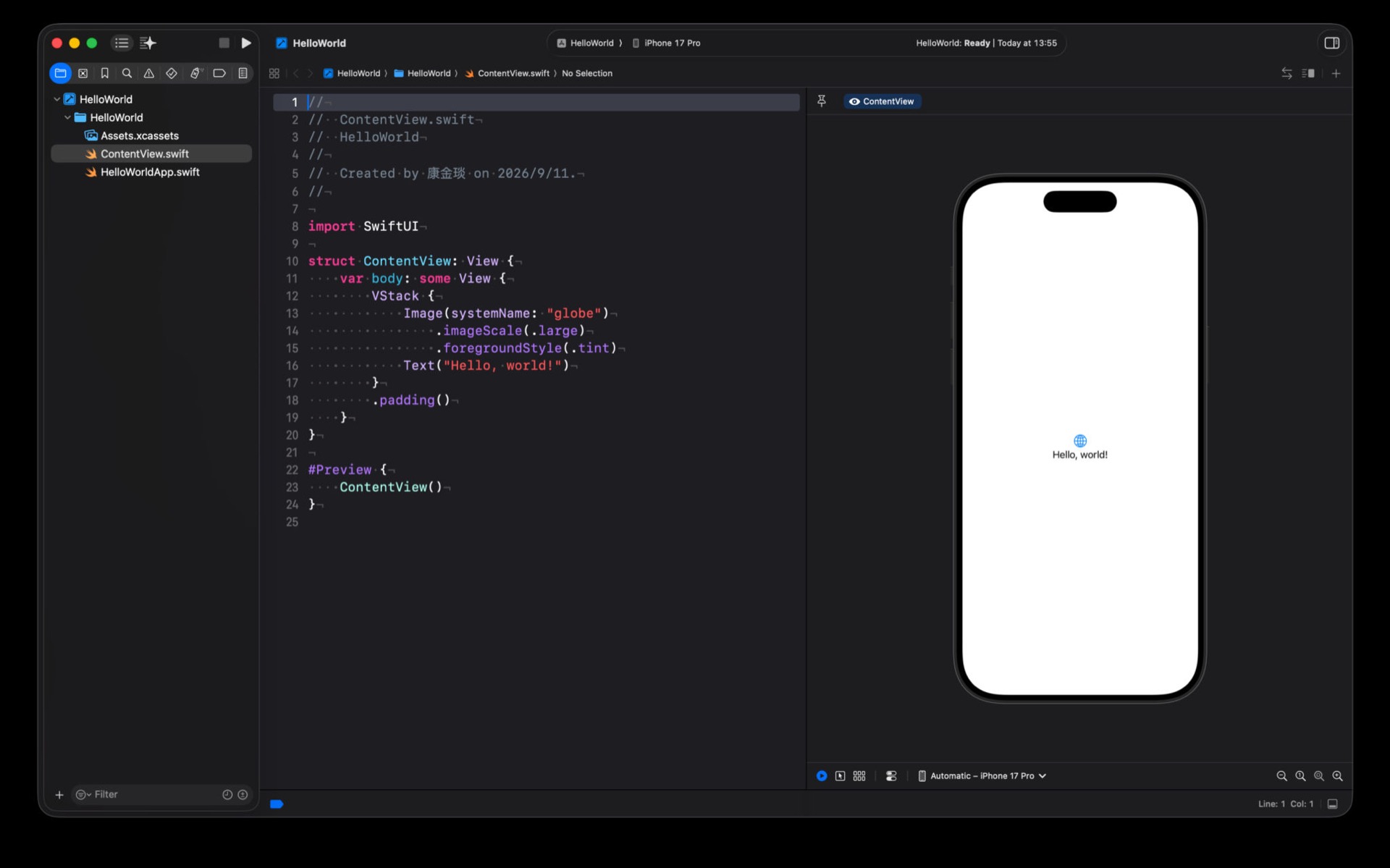Choose iPhone 17 Pro run destination

coord(666,43)
